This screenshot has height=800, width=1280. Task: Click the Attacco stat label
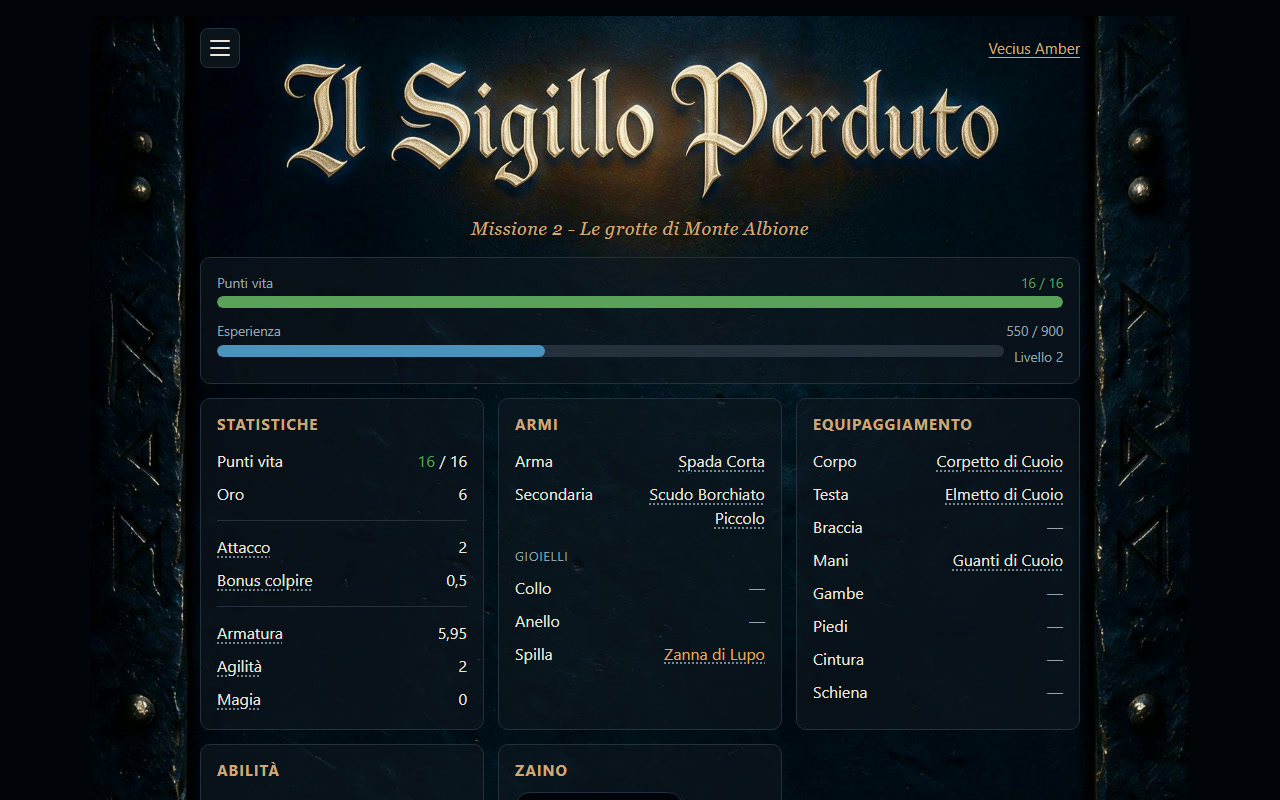point(243,548)
